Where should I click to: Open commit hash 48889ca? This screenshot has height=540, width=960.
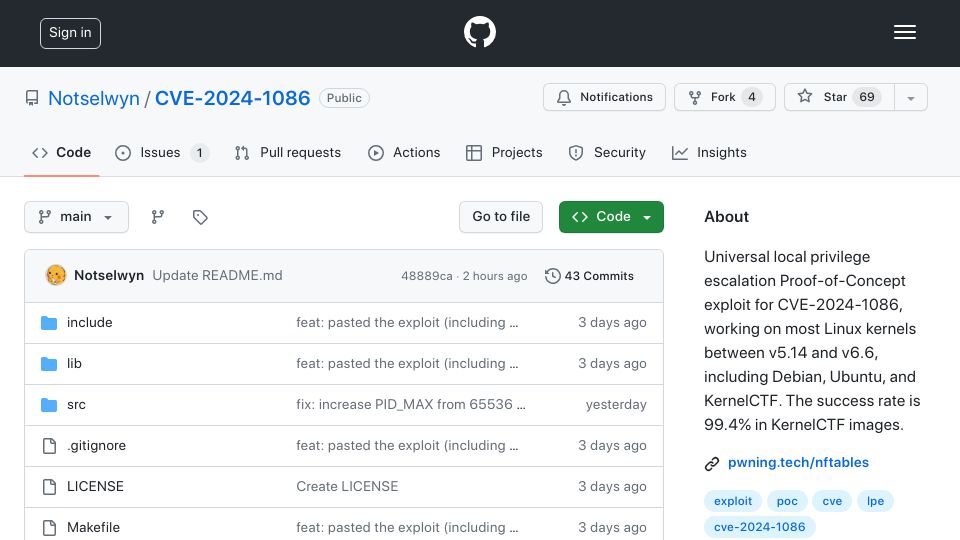pyautogui.click(x=427, y=276)
